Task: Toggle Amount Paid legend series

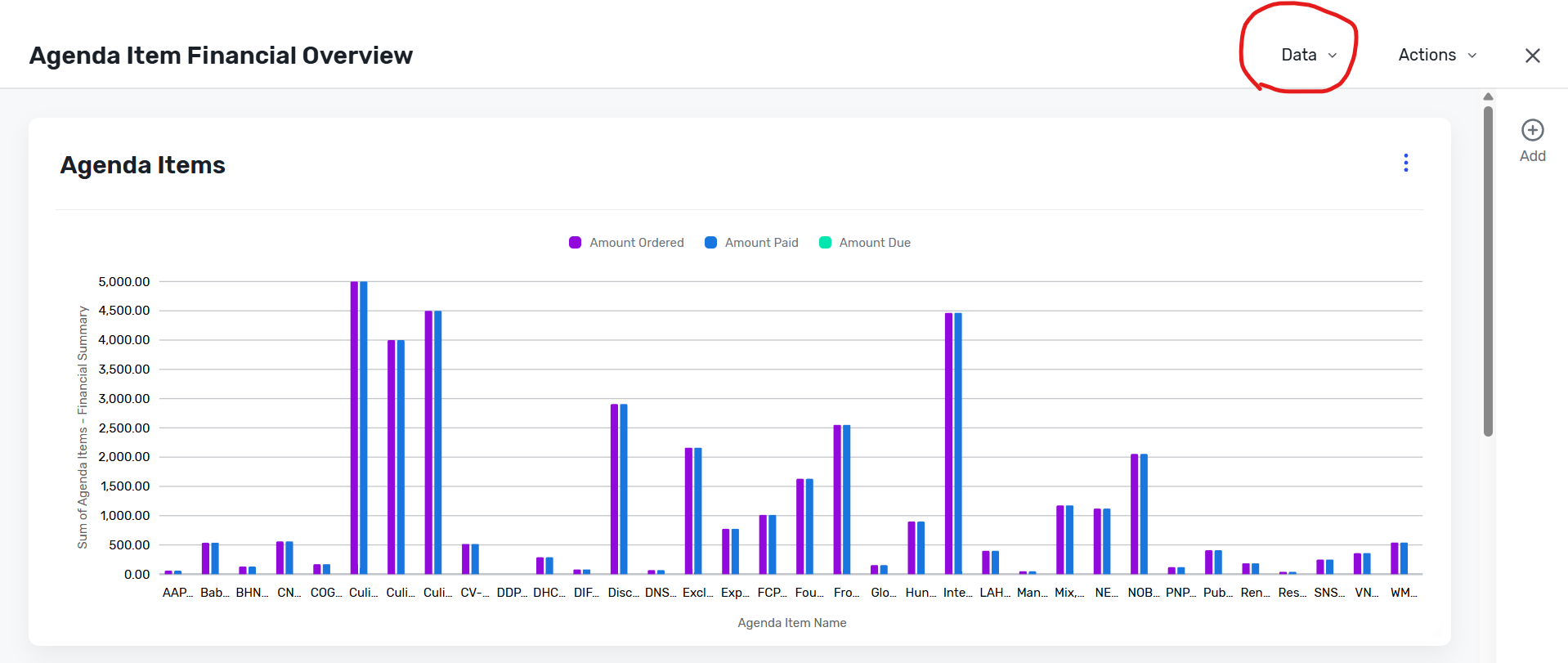Action: pyautogui.click(x=751, y=243)
